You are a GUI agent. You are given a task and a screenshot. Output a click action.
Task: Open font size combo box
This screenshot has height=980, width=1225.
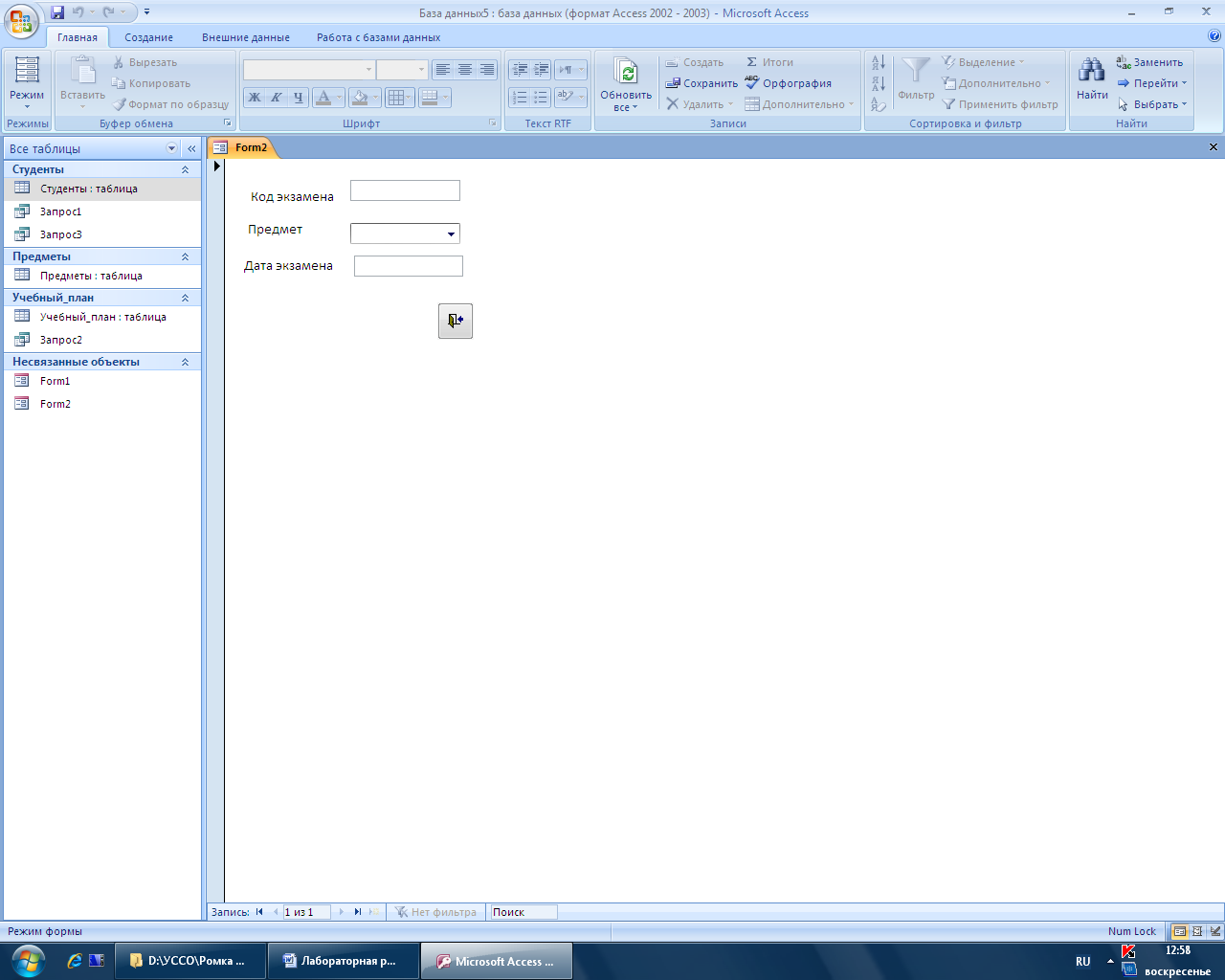402,70
